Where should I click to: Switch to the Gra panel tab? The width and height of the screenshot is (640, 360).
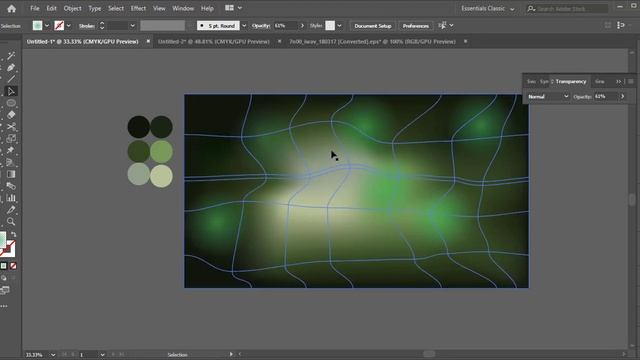pyautogui.click(x=599, y=82)
